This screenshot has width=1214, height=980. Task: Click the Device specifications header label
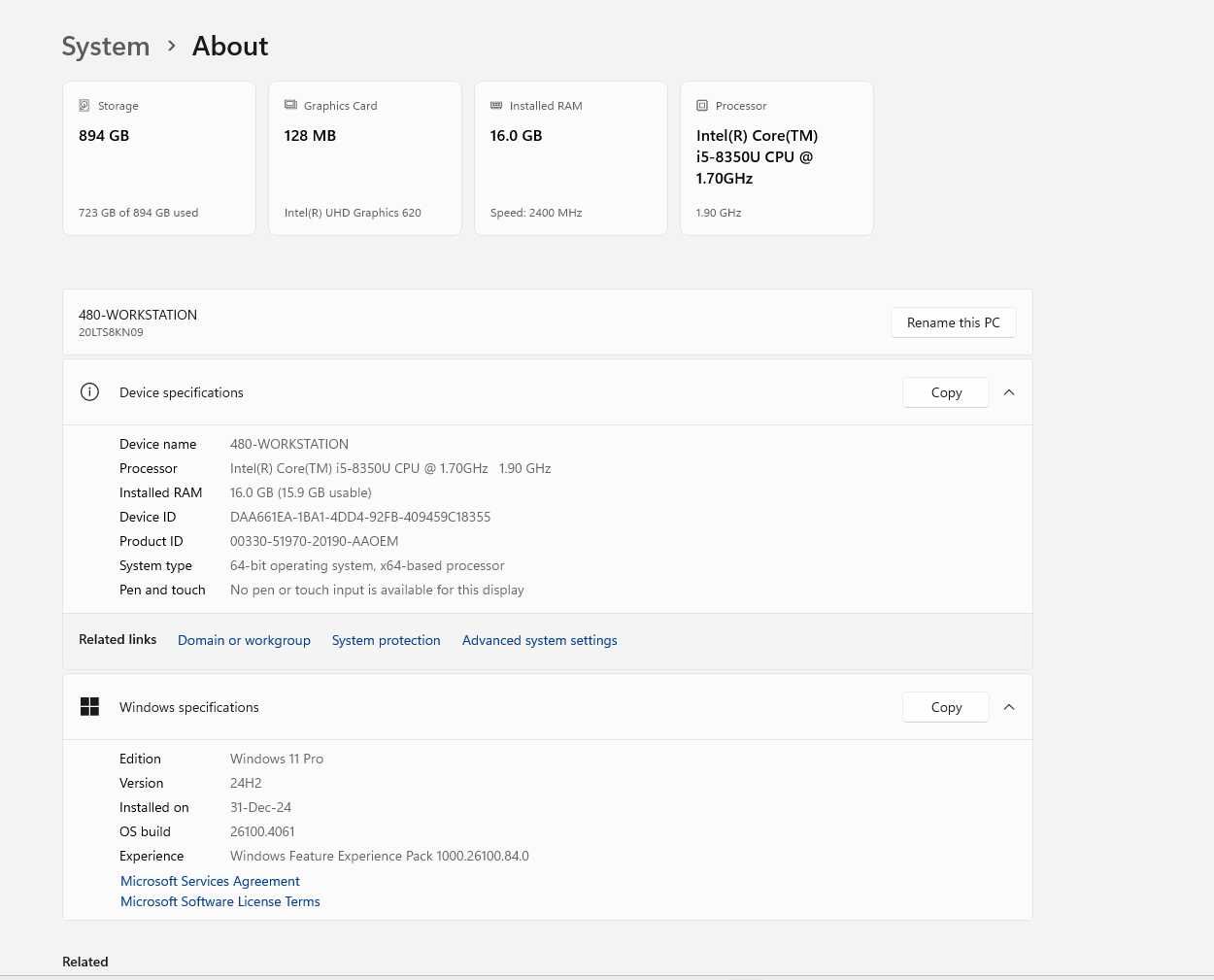(182, 392)
